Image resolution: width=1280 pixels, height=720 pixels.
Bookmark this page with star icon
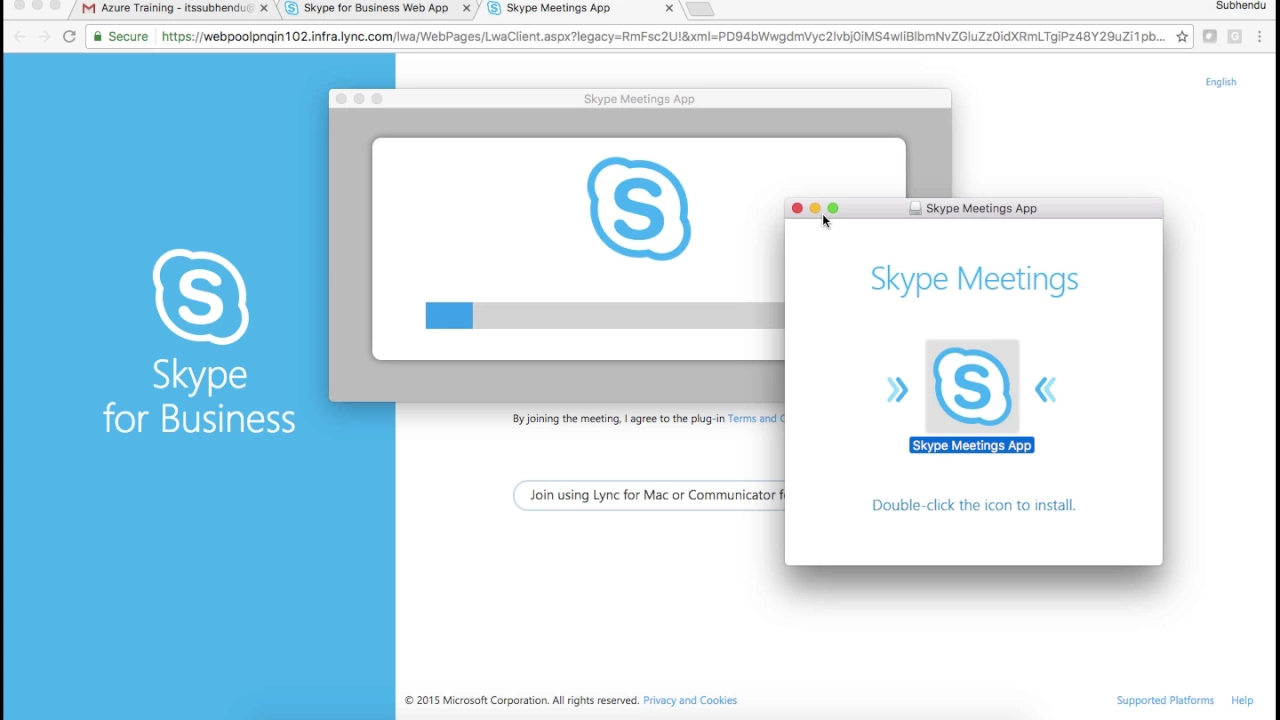click(1182, 37)
